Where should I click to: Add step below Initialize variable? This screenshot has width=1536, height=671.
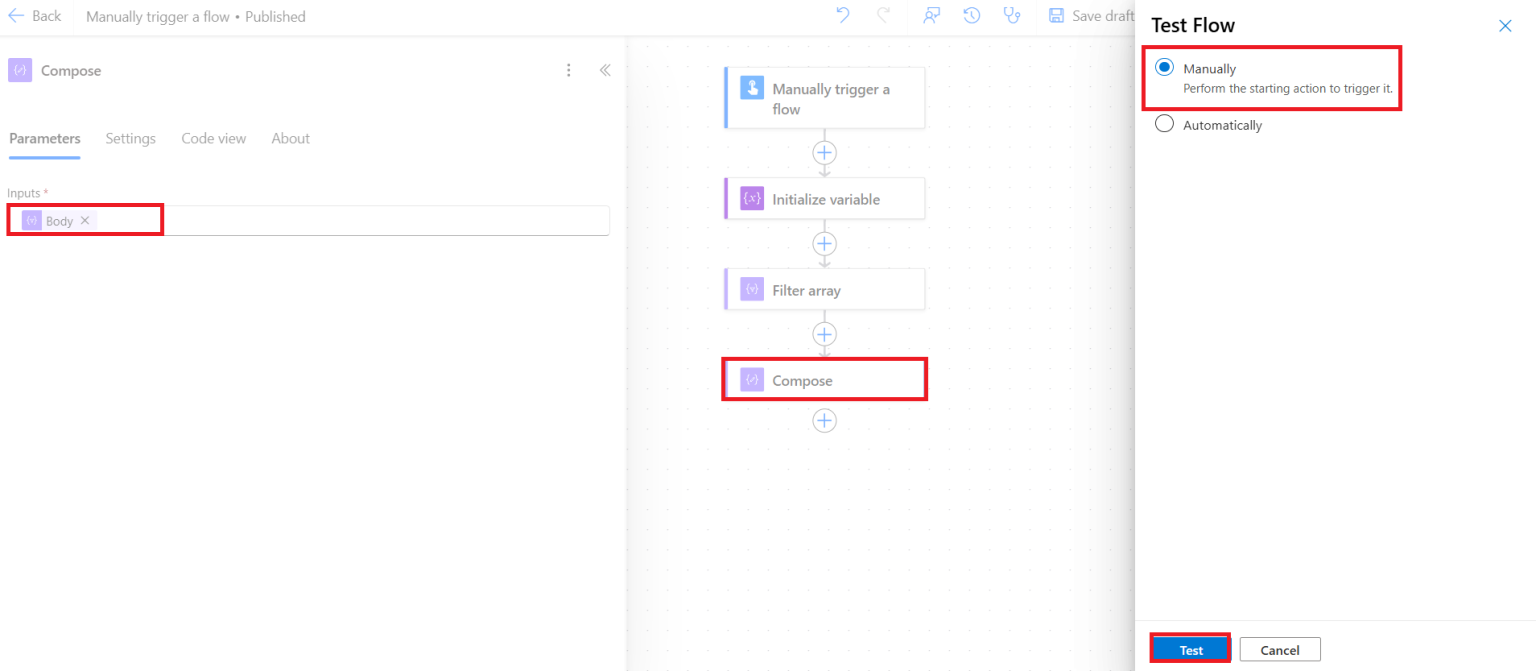824,244
